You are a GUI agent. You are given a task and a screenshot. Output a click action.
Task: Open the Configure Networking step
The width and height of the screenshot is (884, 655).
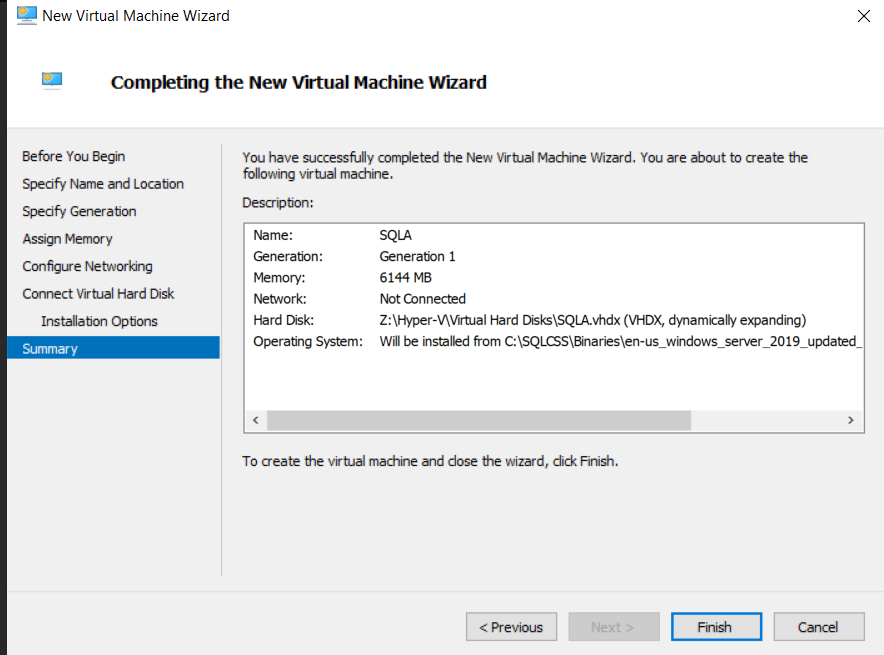(x=87, y=266)
